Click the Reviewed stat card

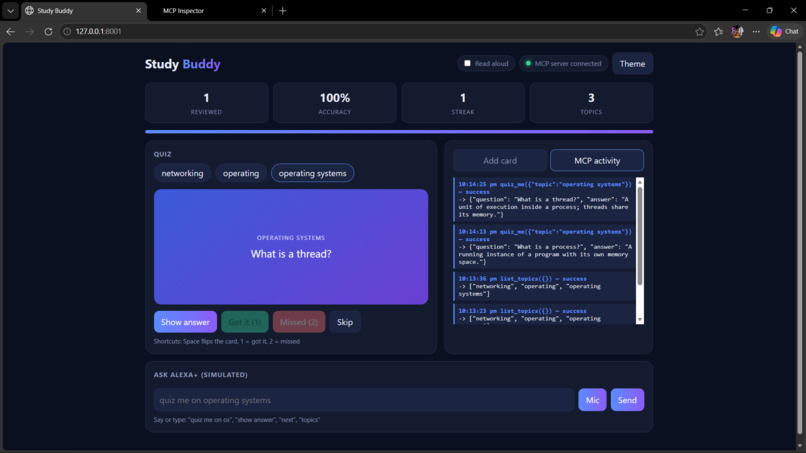[207, 103]
